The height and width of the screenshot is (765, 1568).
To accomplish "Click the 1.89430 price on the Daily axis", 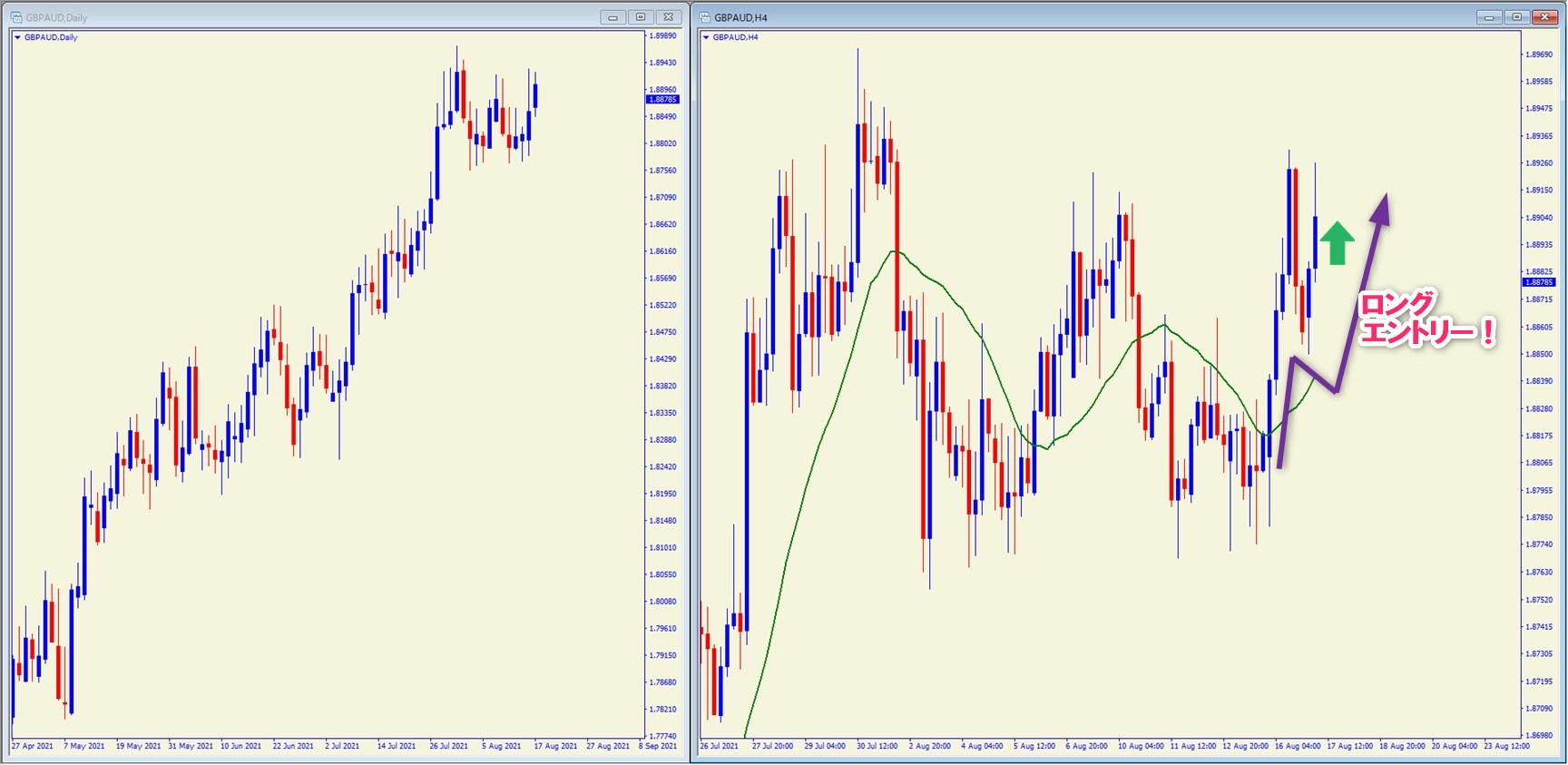I will 663,63.
